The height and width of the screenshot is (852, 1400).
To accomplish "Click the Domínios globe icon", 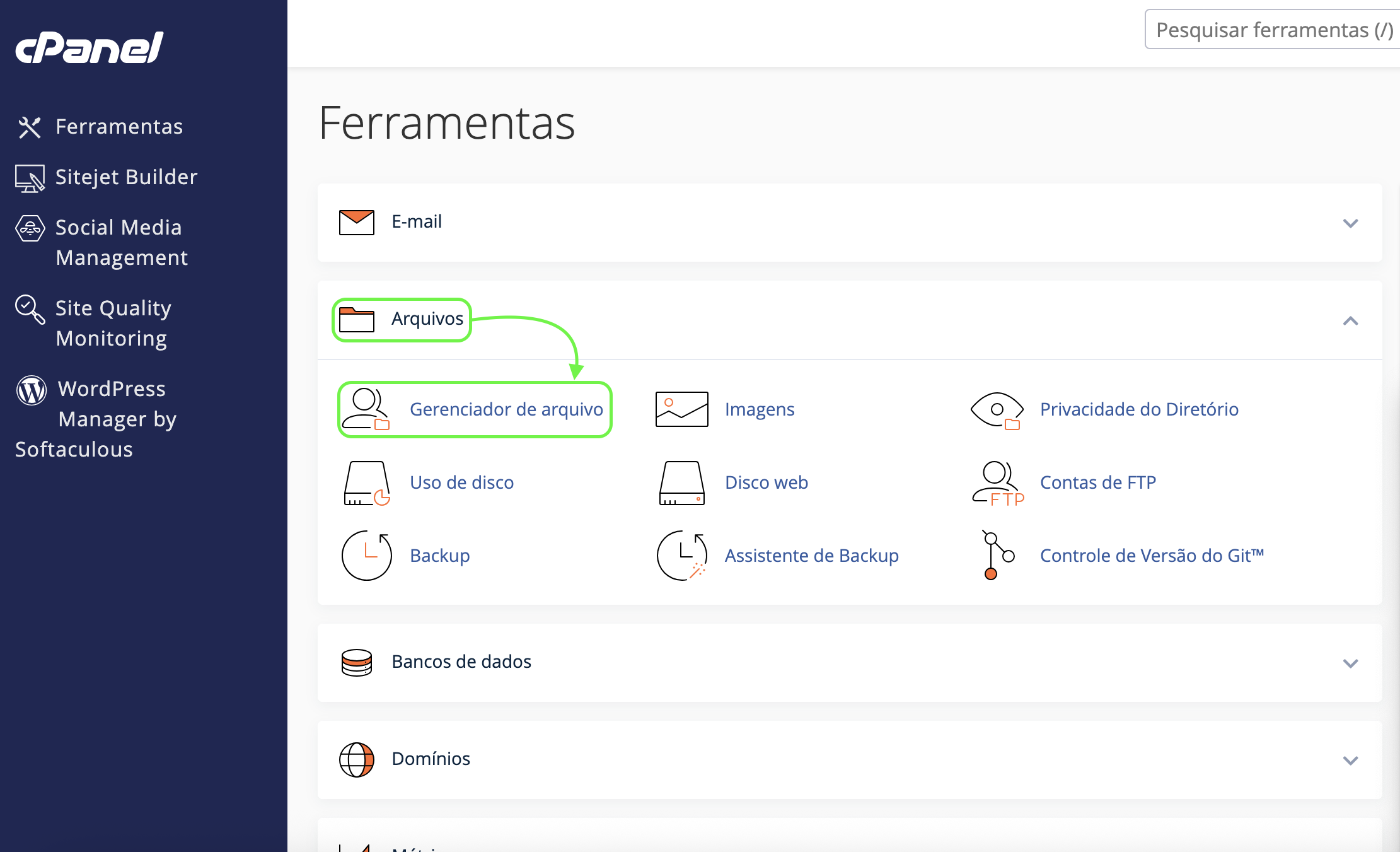I will pos(357,759).
